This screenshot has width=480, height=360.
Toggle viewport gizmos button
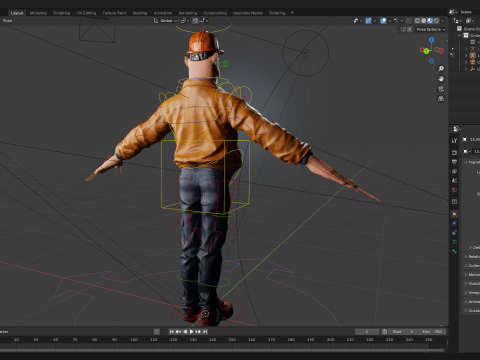tap(368, 21)
